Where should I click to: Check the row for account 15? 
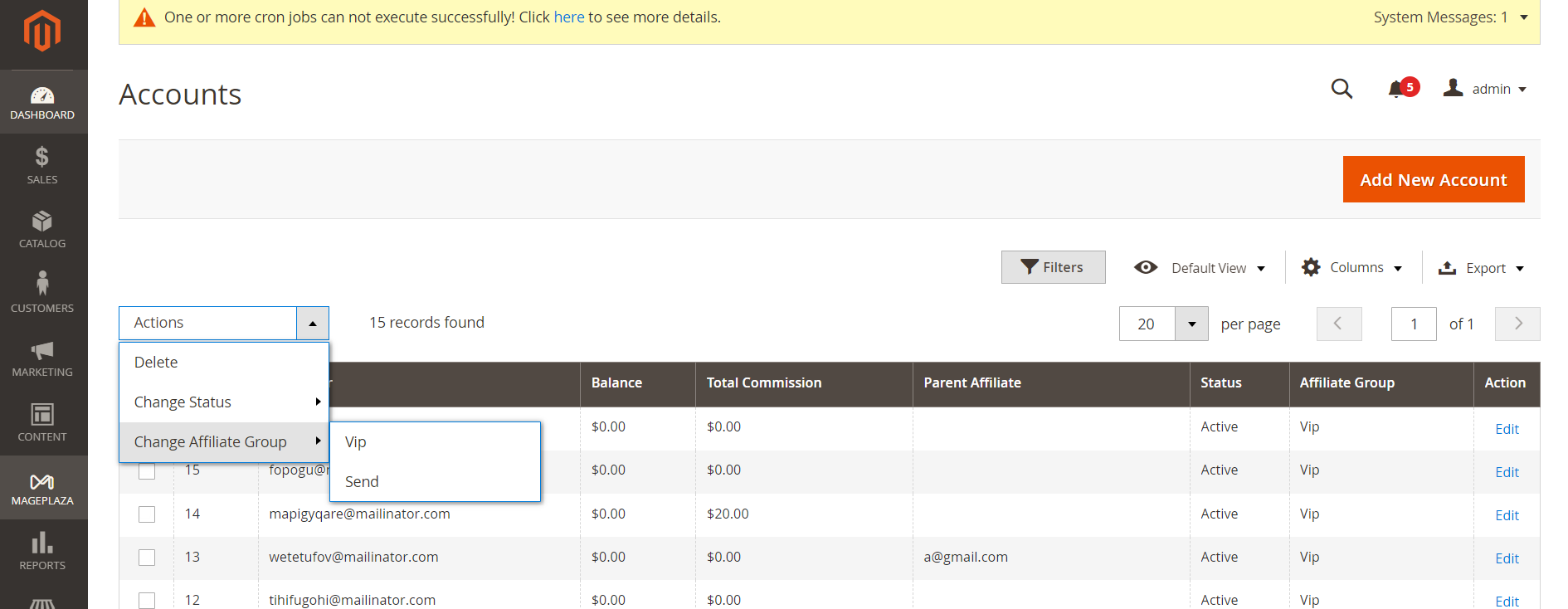coord(147,471)
